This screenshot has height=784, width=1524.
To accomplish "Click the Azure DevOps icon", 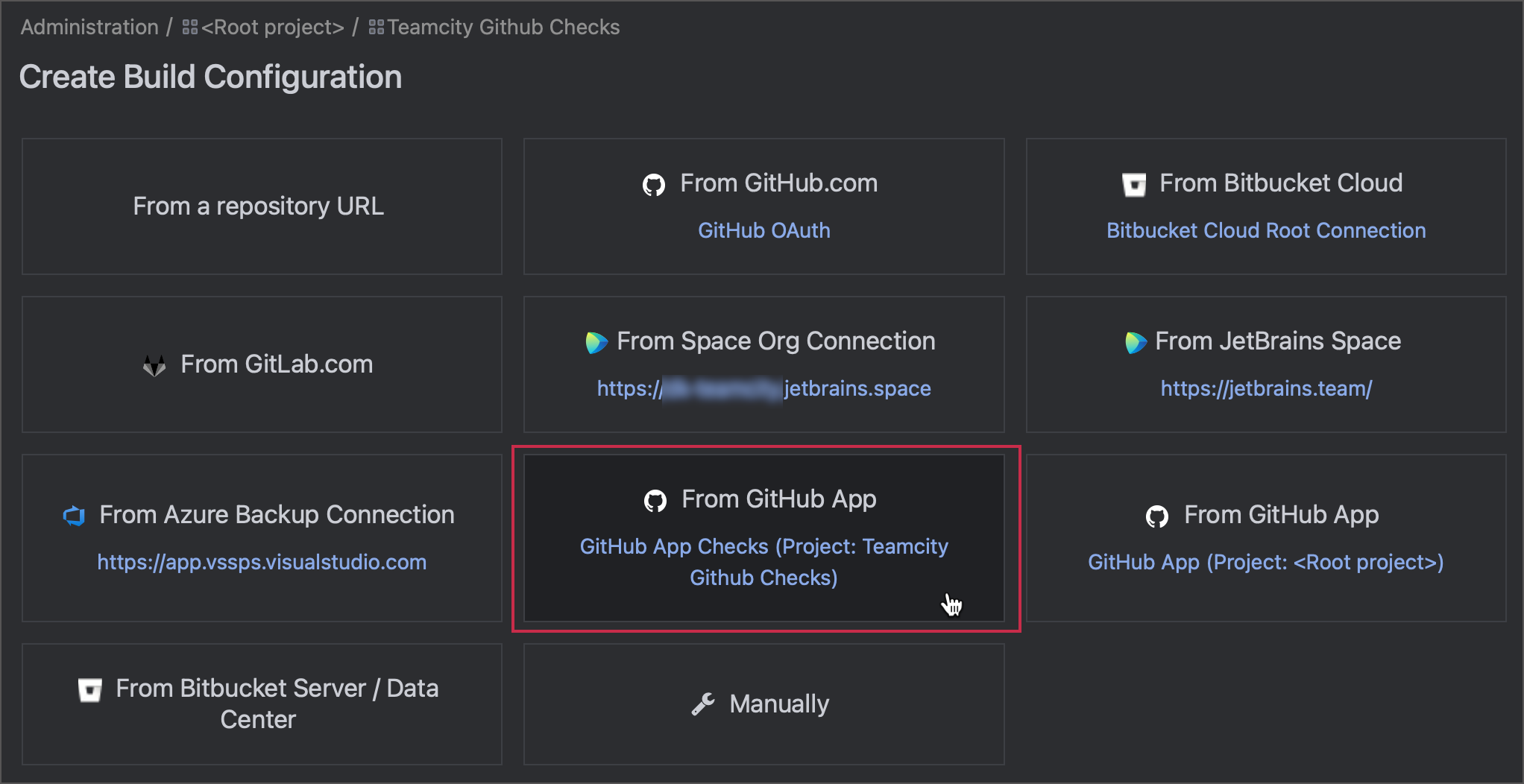I will pyautogui.click(x=74, y=515).
